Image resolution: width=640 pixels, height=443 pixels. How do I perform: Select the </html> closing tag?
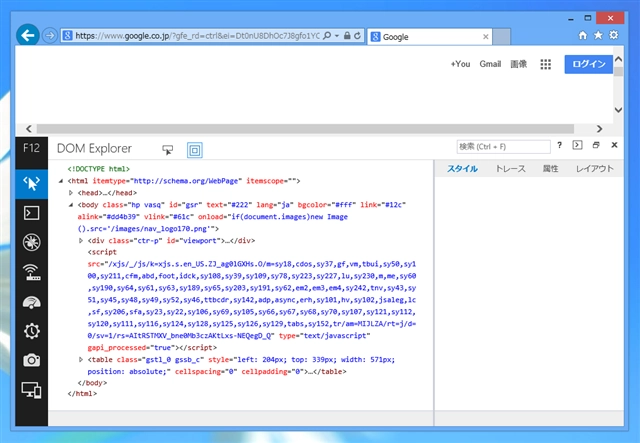click(82, 394)
